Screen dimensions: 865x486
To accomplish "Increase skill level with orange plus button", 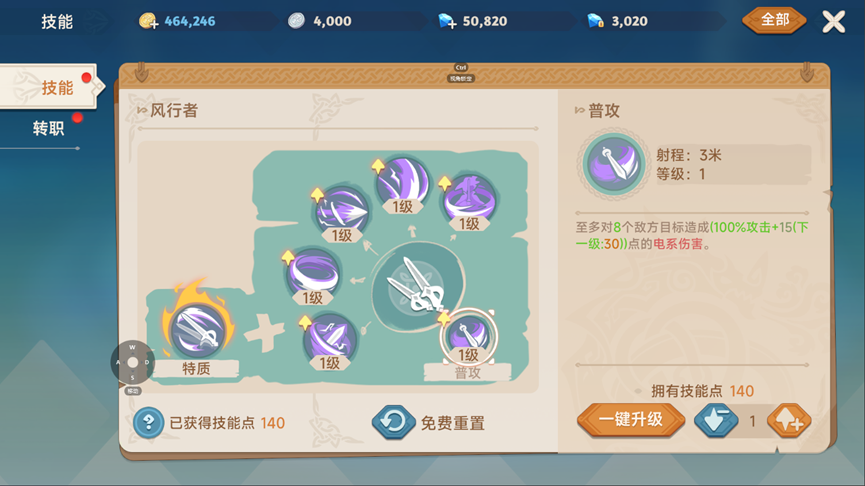I will (789, 420).
